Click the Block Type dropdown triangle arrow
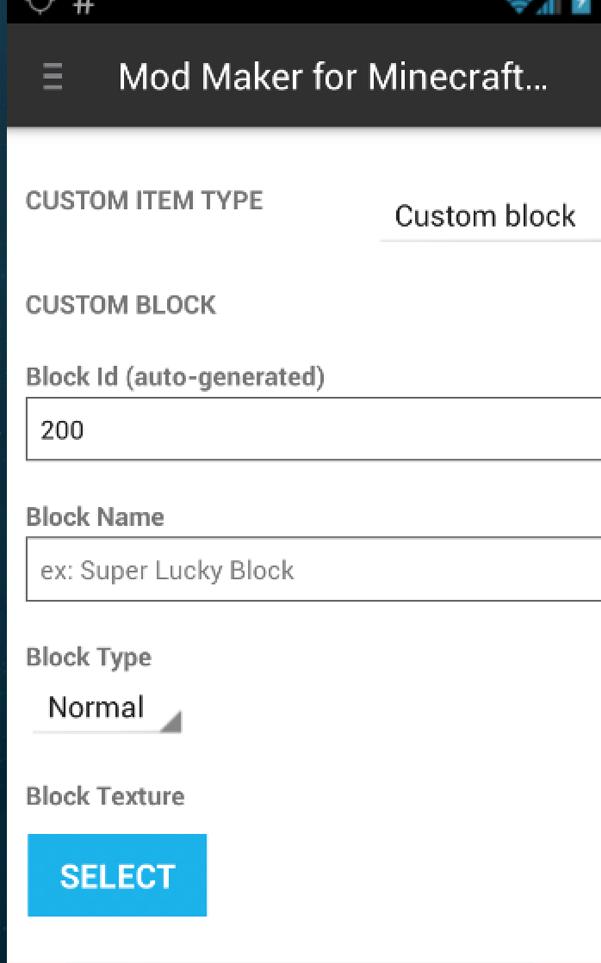Image resolution: width=601 pixels, height=963 pixels. click(x=170, y=720)
